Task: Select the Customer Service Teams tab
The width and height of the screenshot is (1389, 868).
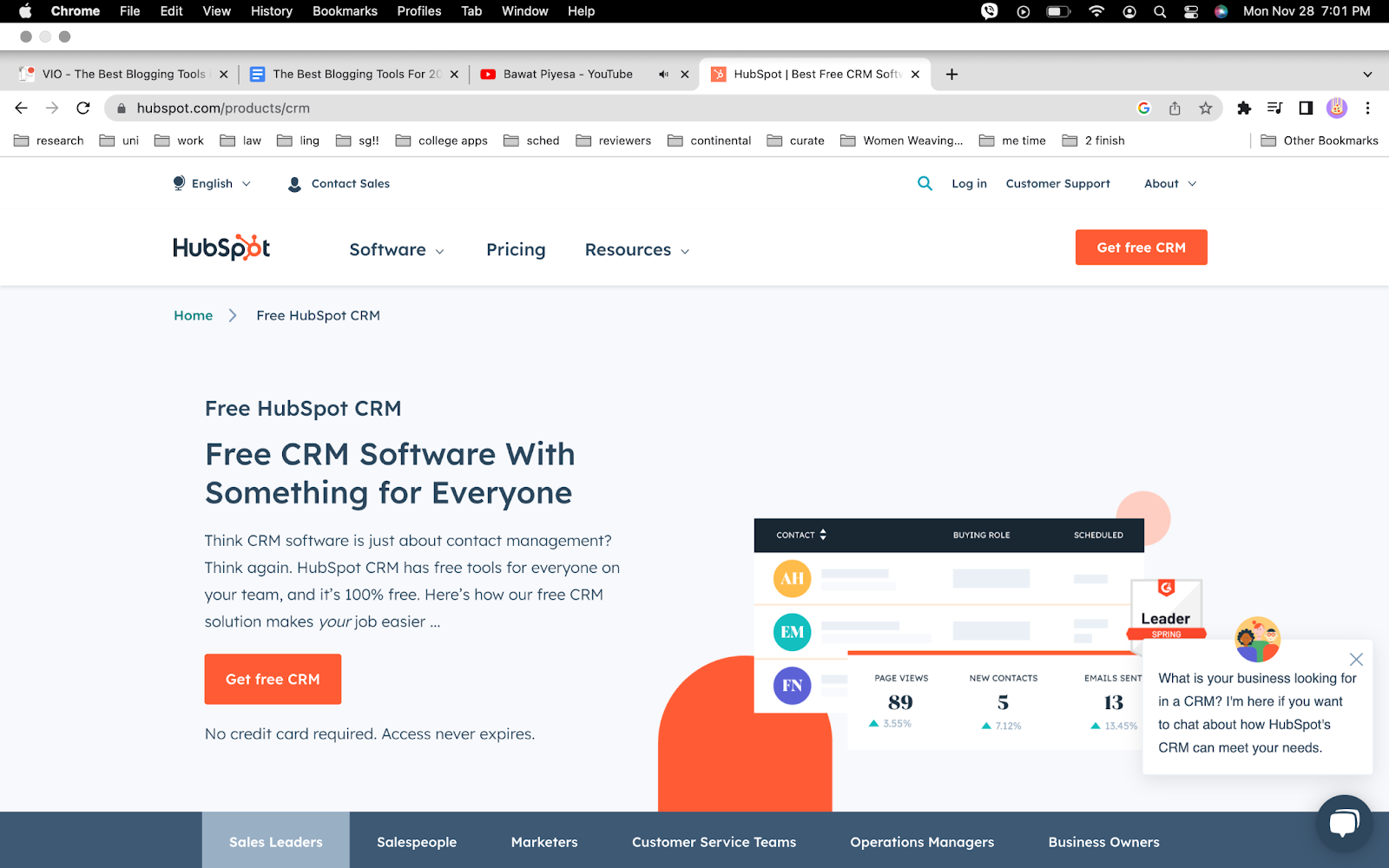Action: (714, 842)
